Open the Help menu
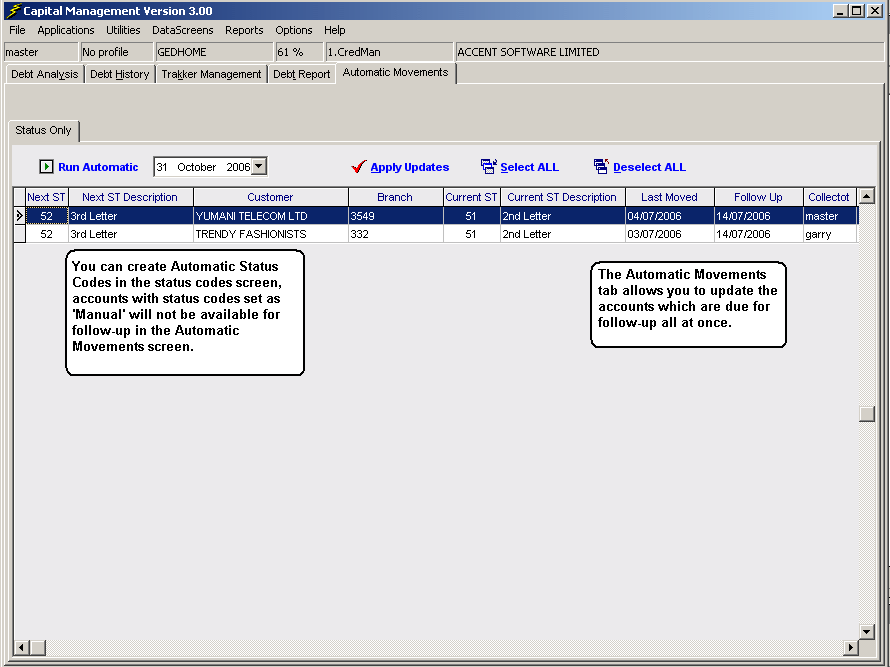890x667 pixels. (335, 30)
